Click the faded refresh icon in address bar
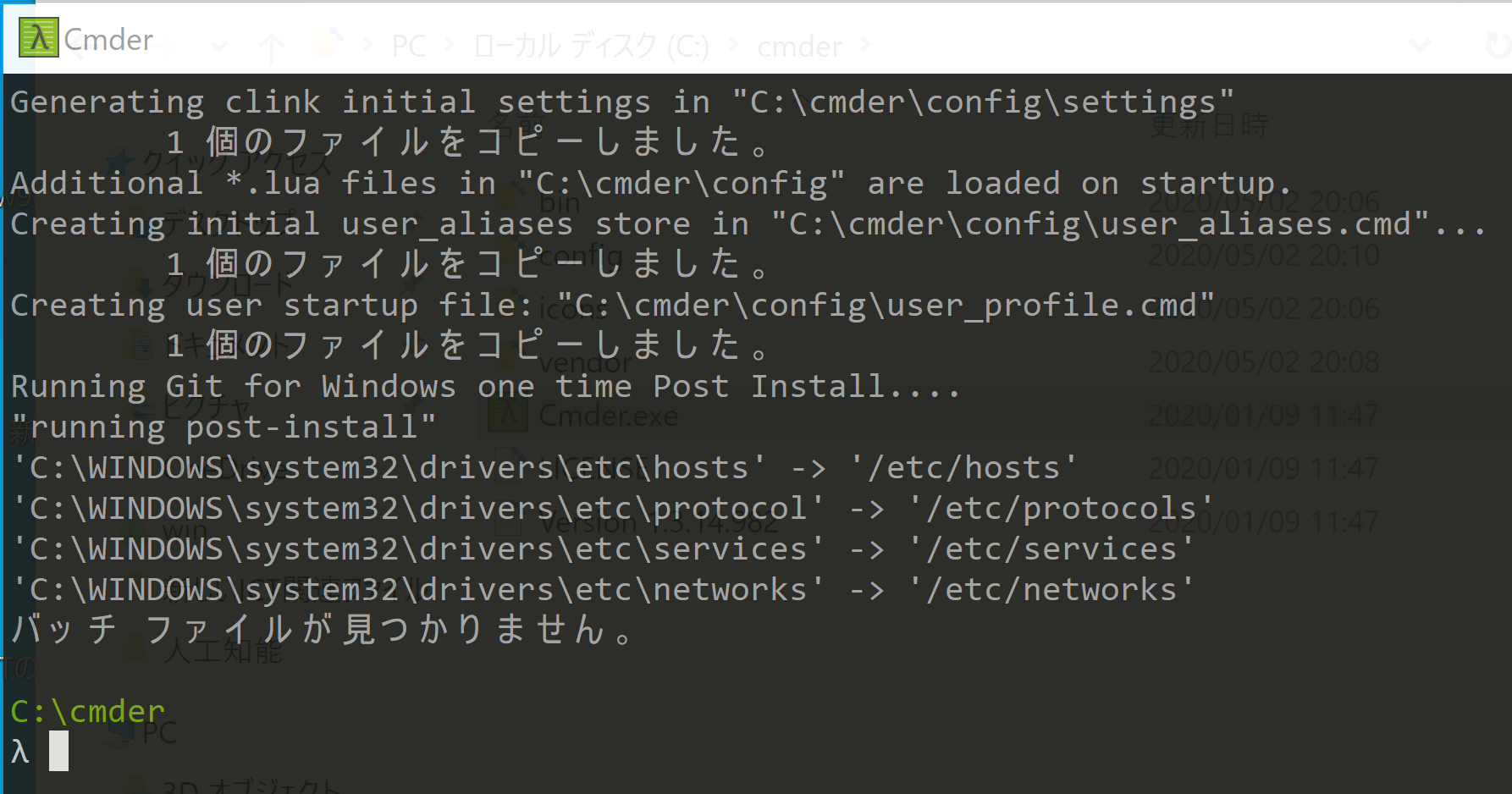Image resolution: width=1512 pixels, height=794 pixels. tap(1498, 46)
